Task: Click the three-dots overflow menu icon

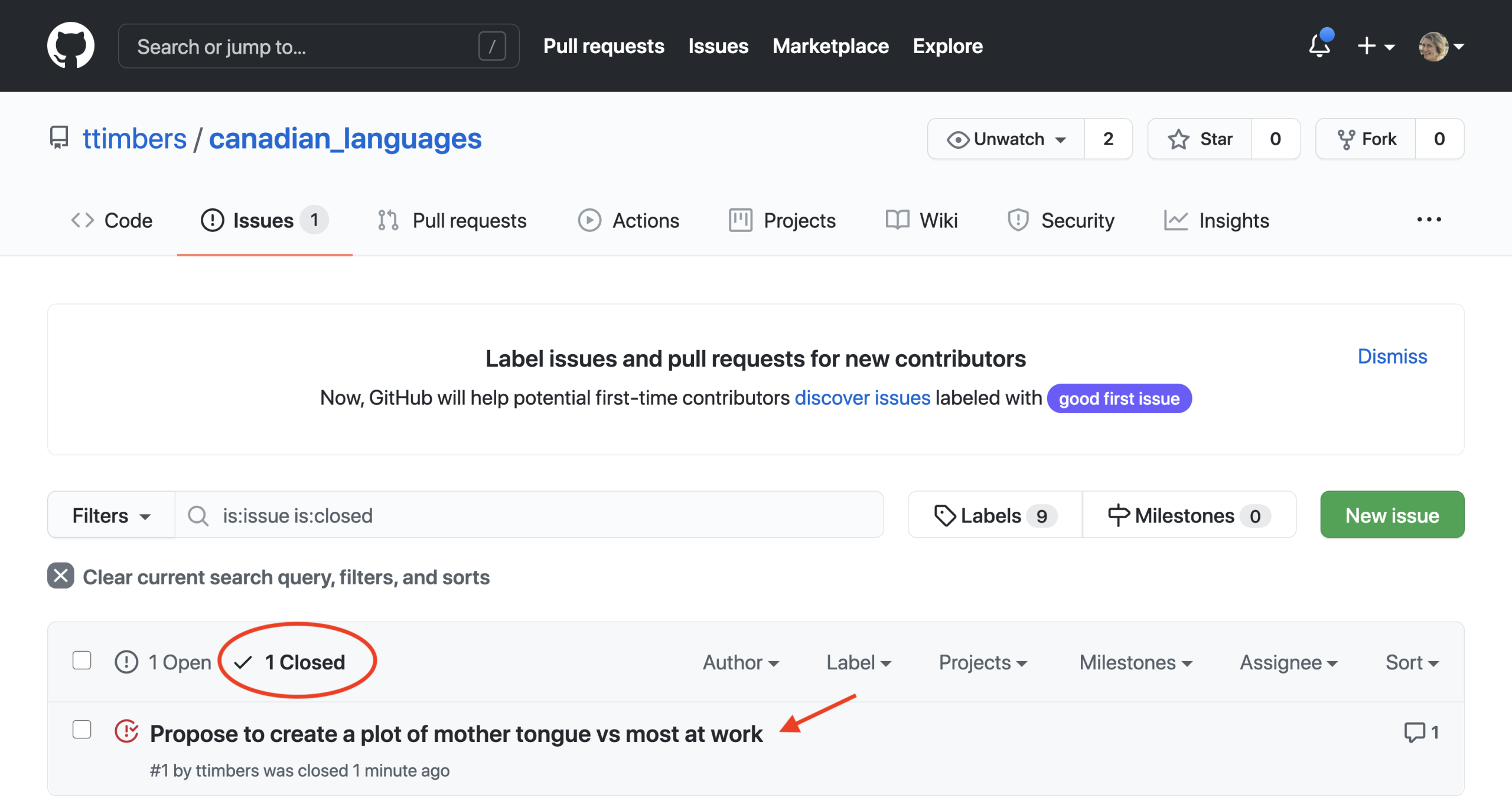Action: coord(1429,220)
